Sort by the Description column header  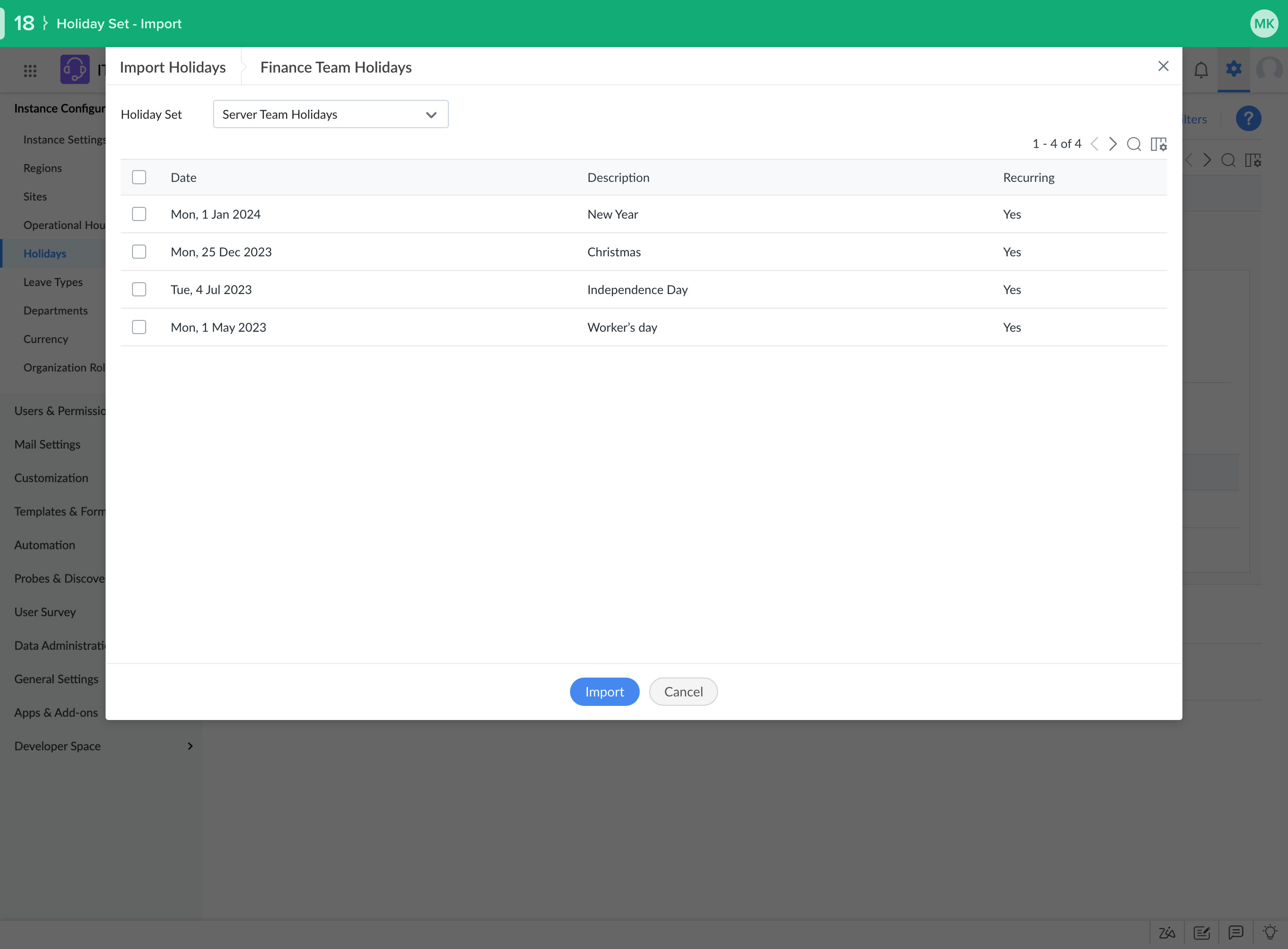click(619, 178)
